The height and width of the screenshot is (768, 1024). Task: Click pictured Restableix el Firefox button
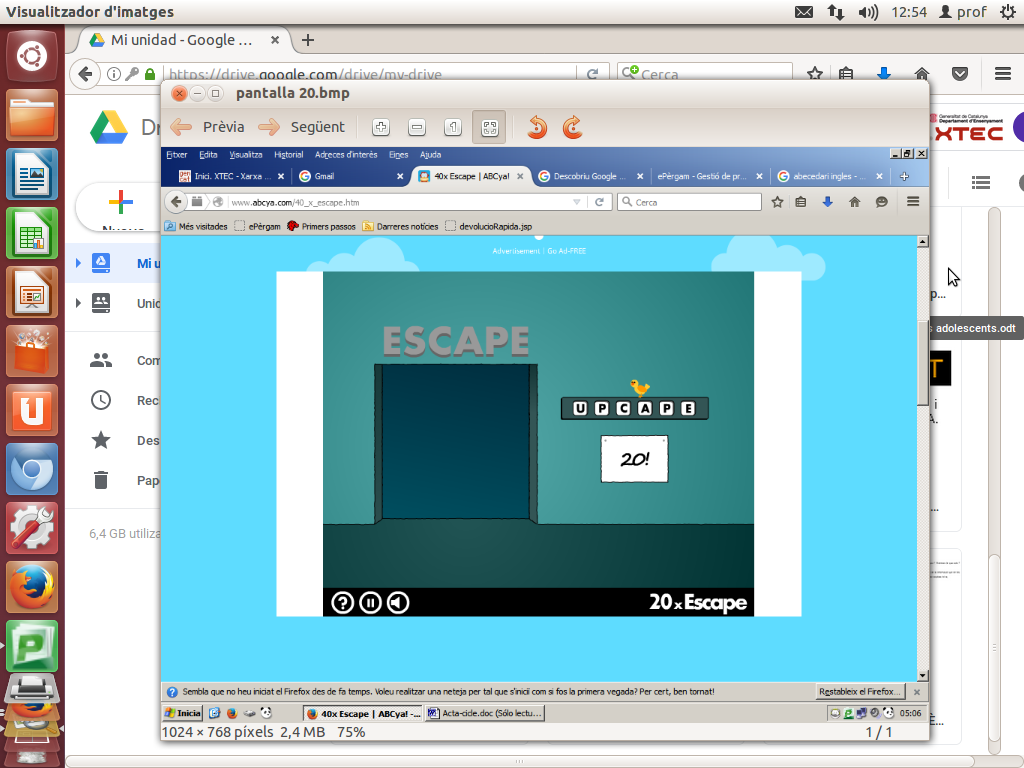860,692
